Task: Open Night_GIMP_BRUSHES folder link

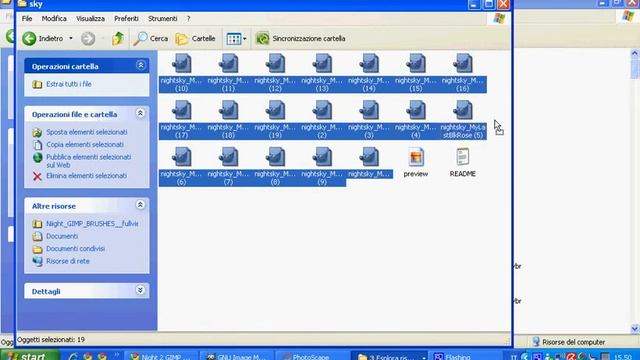Action: 92,224
